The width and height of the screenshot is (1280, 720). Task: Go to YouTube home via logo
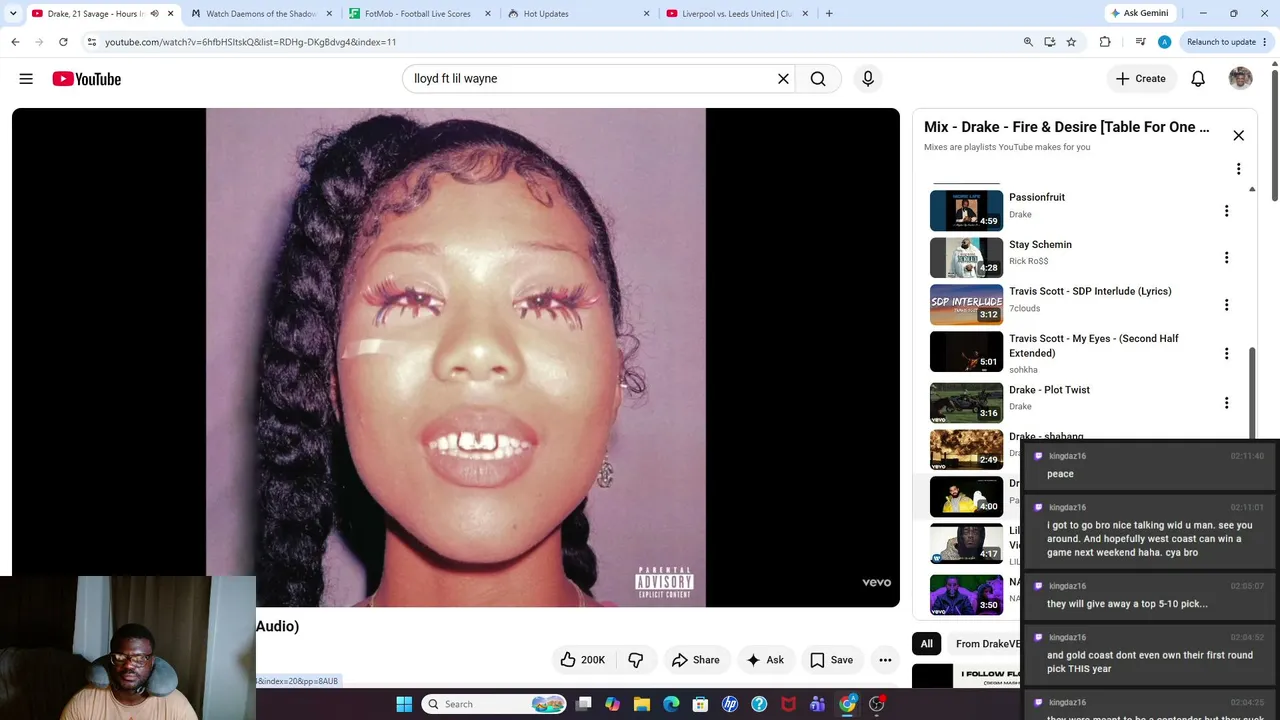pos(87,79)
